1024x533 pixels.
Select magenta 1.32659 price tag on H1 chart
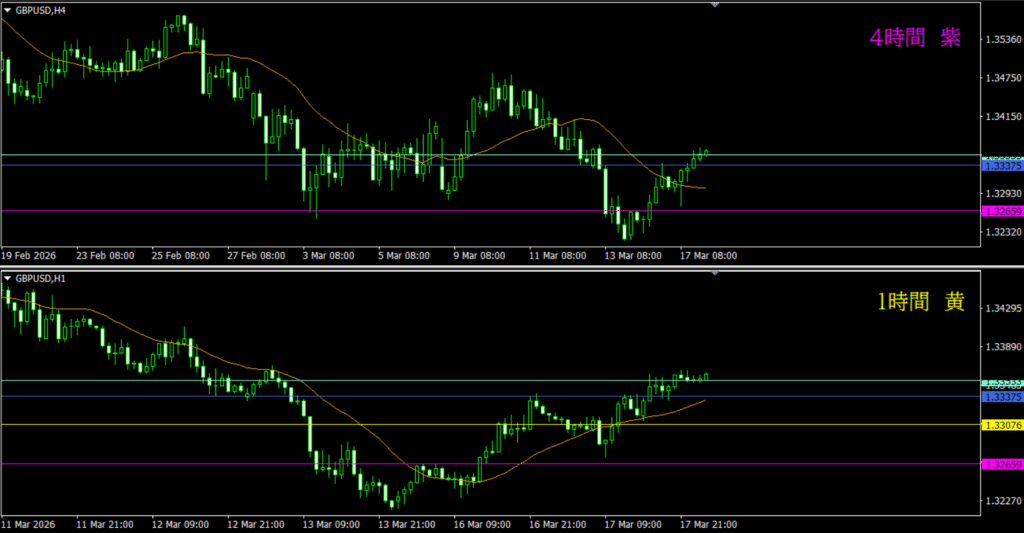1002,464
